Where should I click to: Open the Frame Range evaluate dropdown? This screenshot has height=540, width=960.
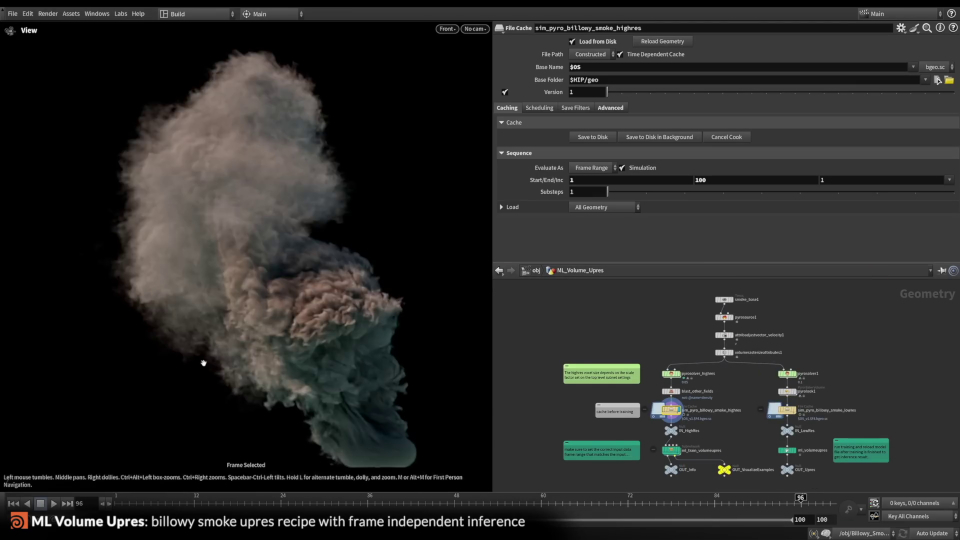(x=591, y=168)
